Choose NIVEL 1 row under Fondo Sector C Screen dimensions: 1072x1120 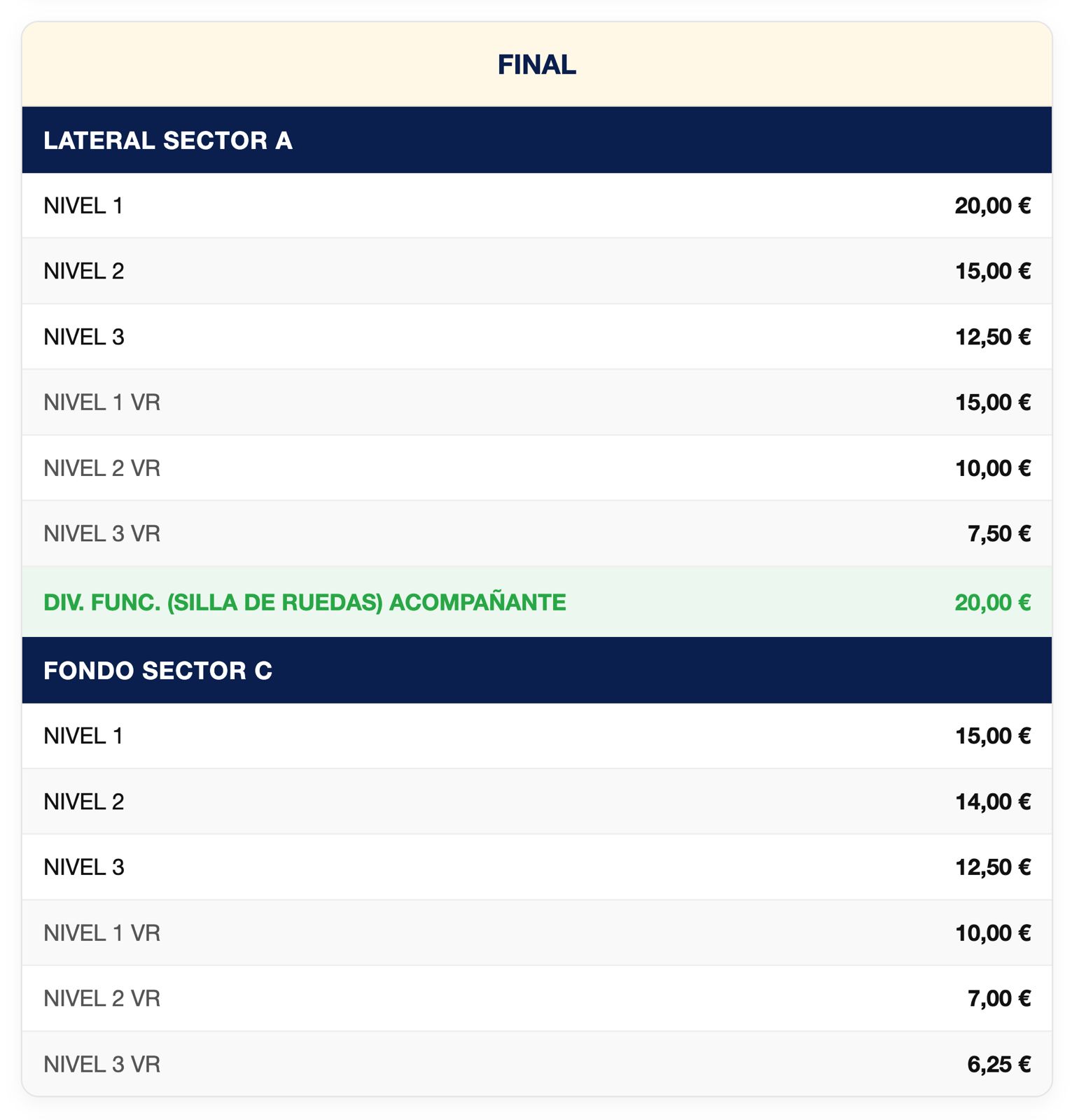[536, 736]
